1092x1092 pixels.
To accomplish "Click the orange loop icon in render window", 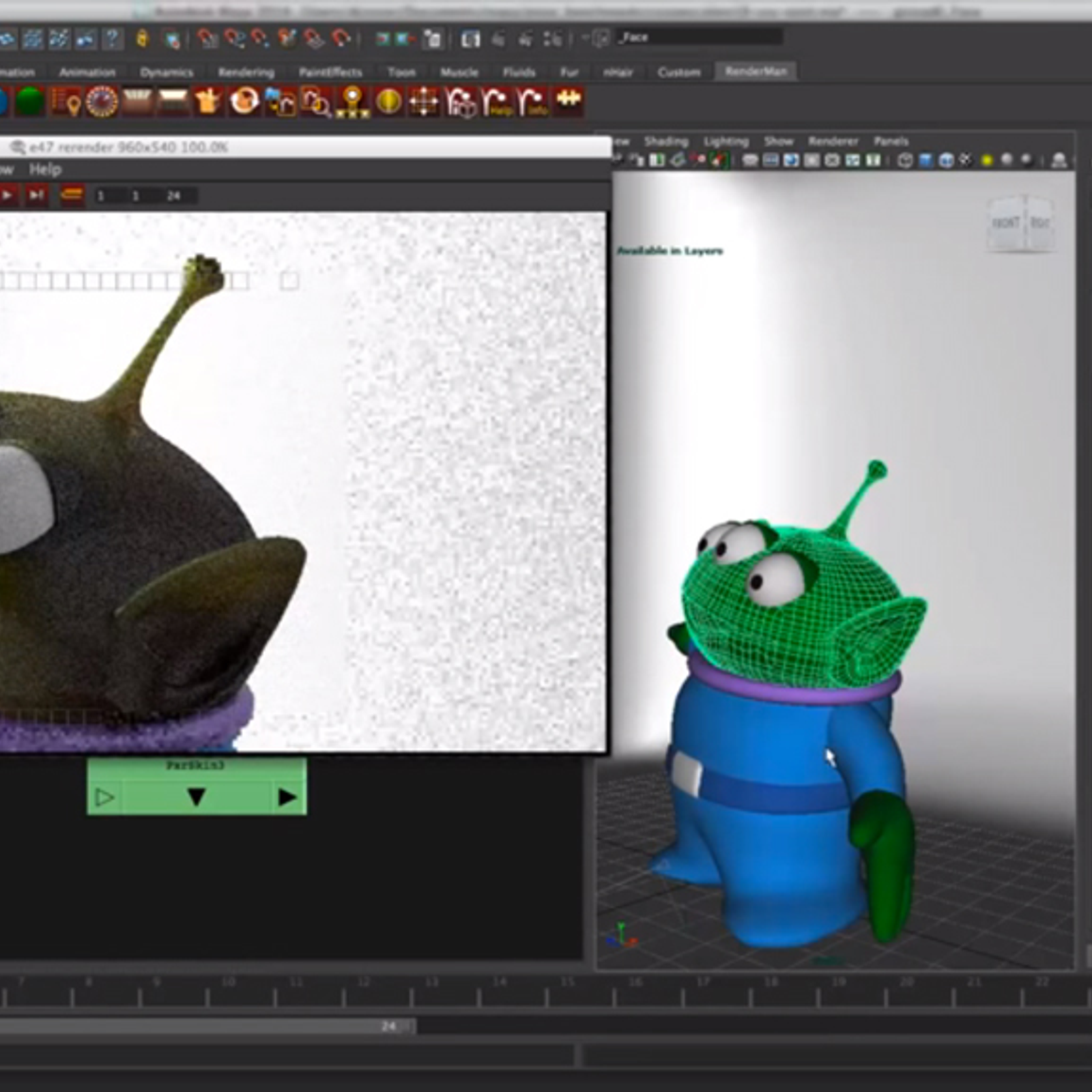I will click(x=72, y=196).
